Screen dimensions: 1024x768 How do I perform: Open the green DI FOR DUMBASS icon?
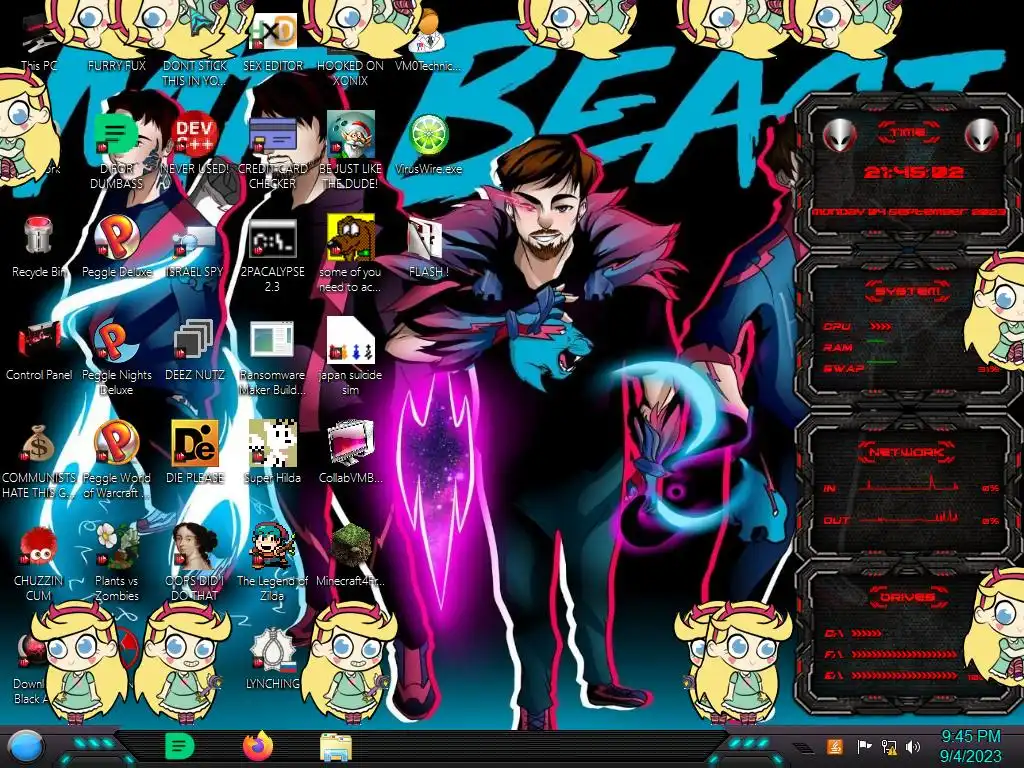(116, 152)
